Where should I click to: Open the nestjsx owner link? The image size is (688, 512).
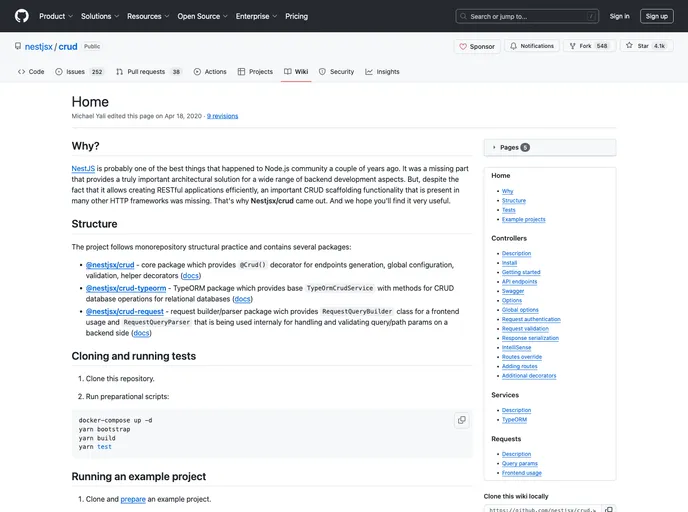point(39,47)
